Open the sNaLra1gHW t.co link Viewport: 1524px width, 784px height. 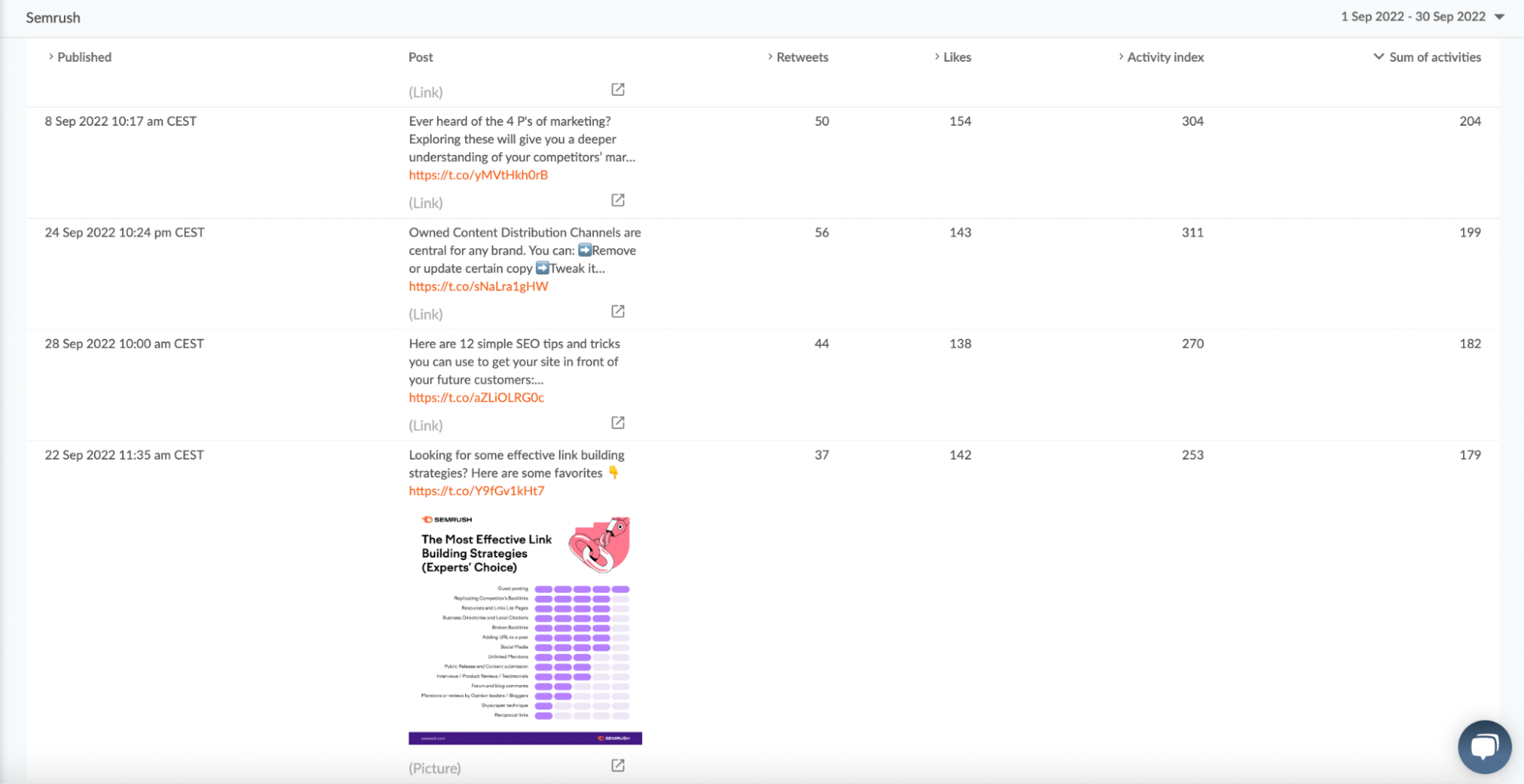pos(478,286)
